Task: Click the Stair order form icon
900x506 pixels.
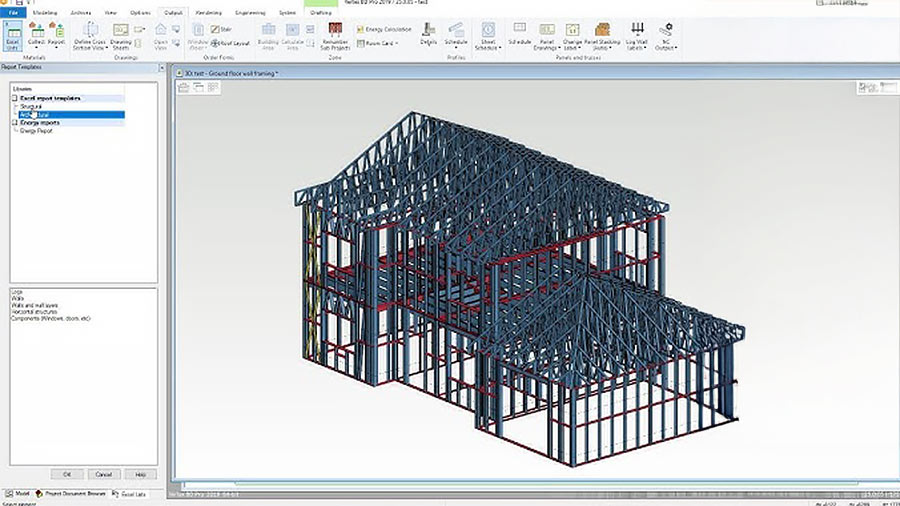Action: 215,29
